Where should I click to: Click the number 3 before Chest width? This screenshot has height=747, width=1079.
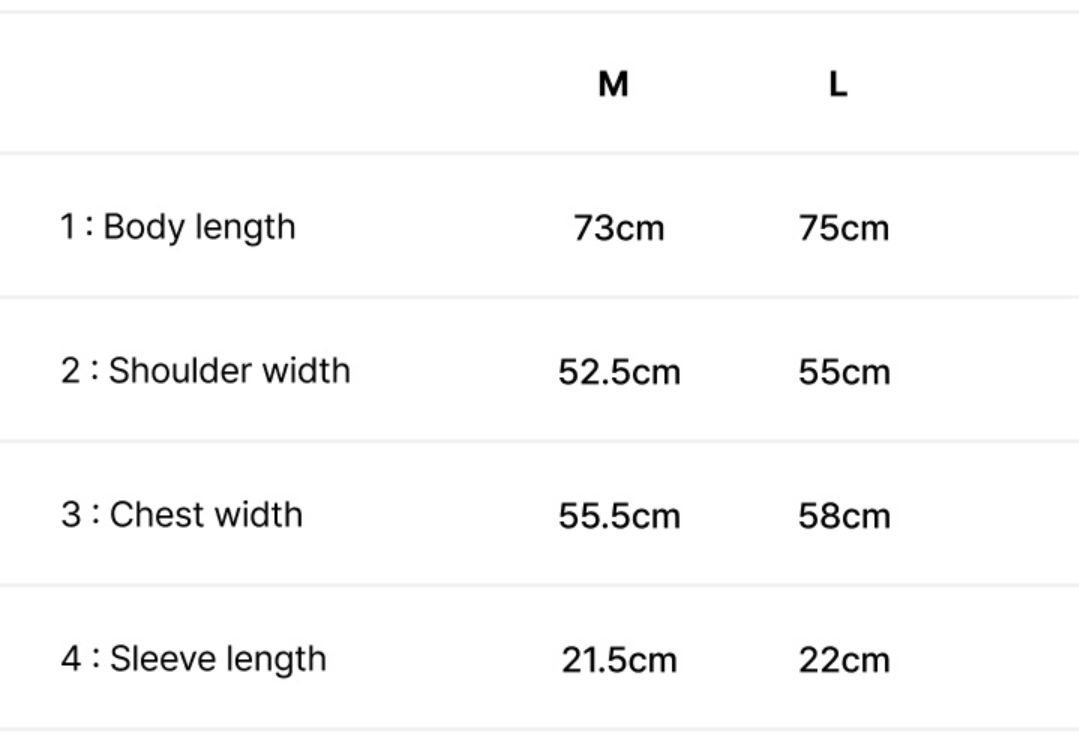point(70,515)
